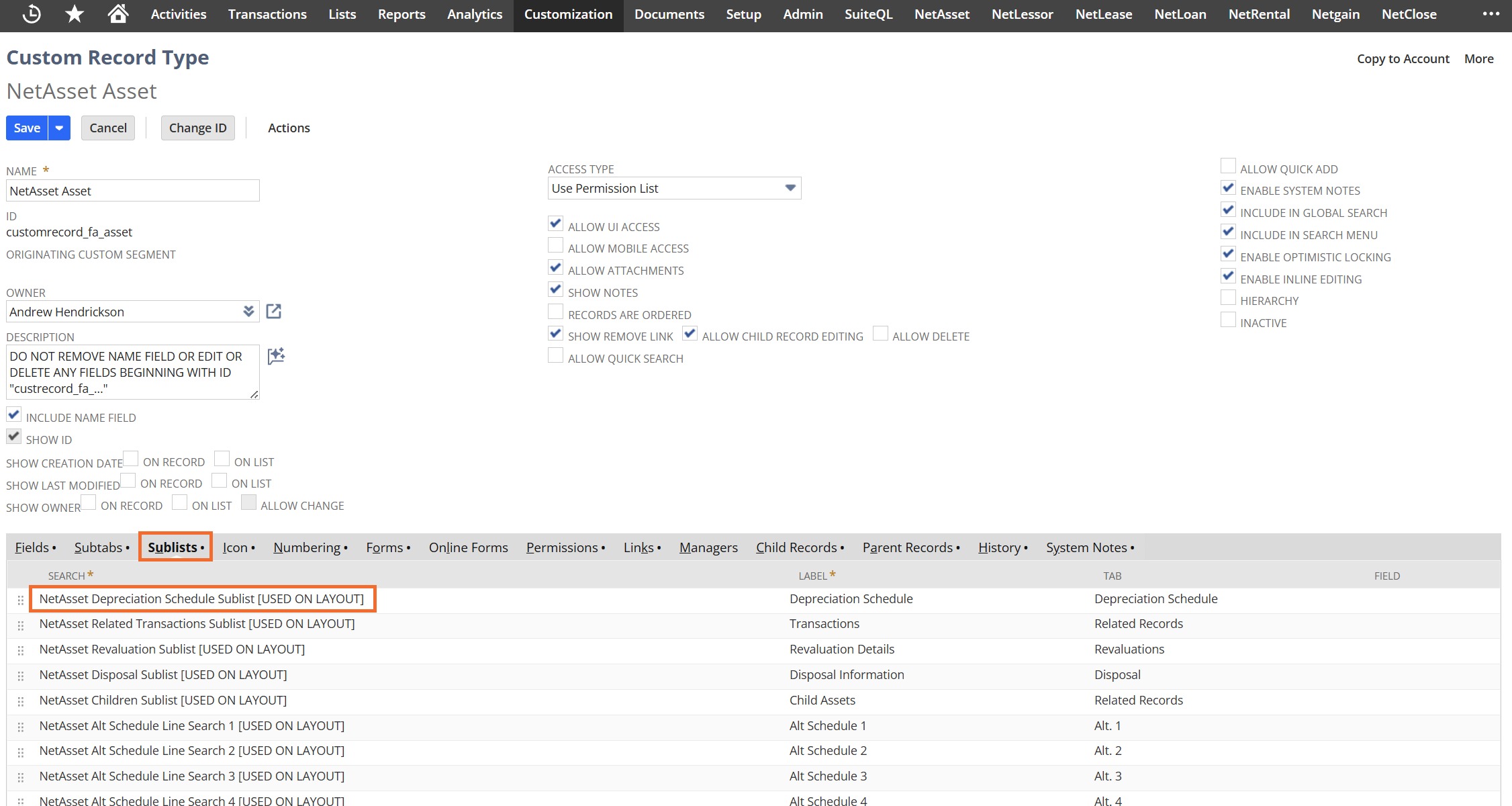
Task: Toggle the Include Name Field checkbox
Action: pyautogui.click(x=13, y=414)
